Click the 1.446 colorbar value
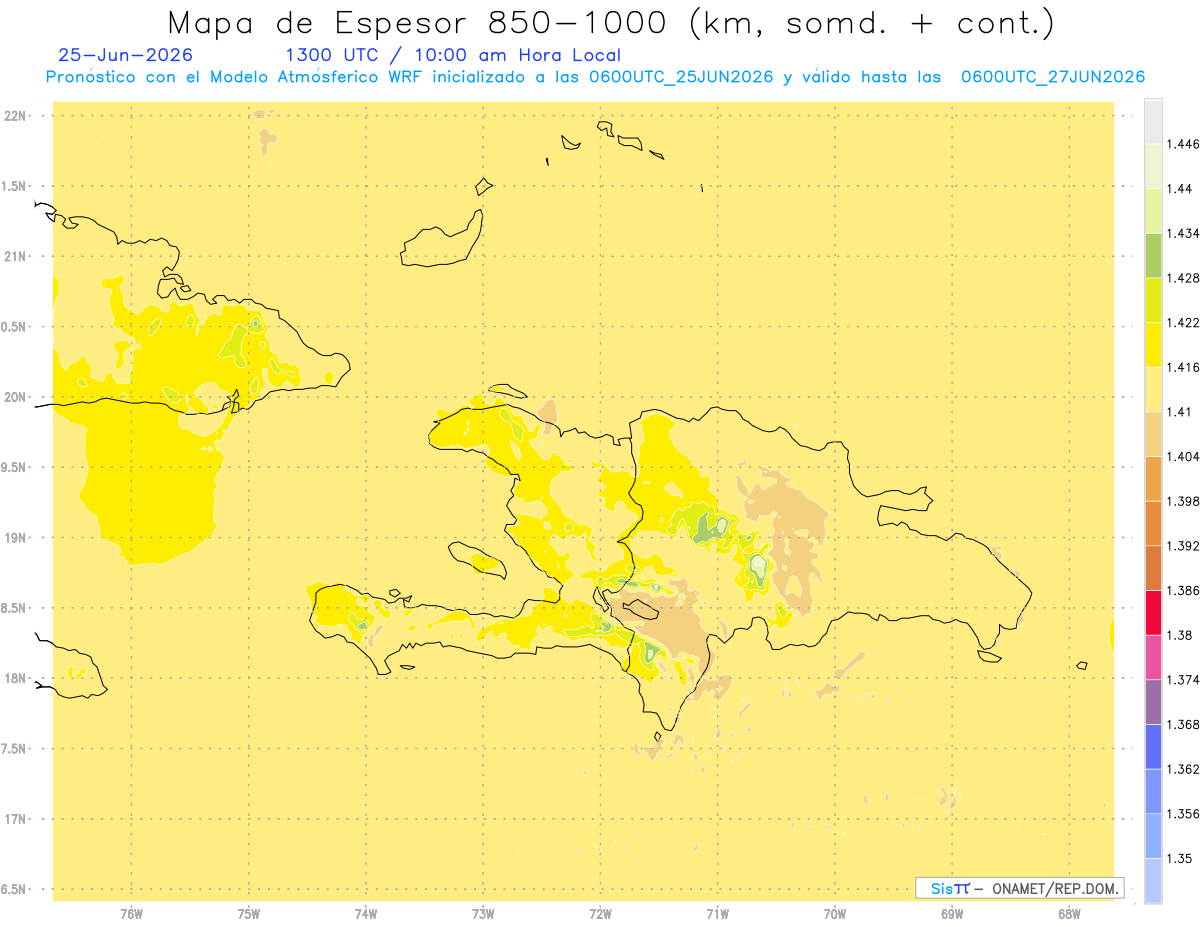Screen dimensions: 1200x927 pyautogui.click(x=1184, y=144)
